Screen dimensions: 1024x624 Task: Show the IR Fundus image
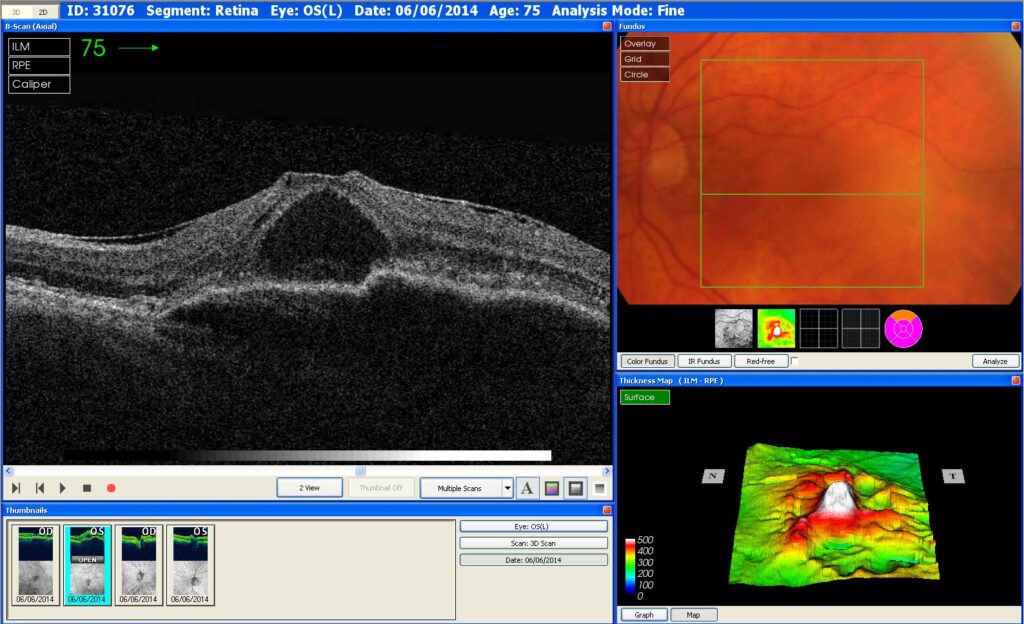[704, 361]
